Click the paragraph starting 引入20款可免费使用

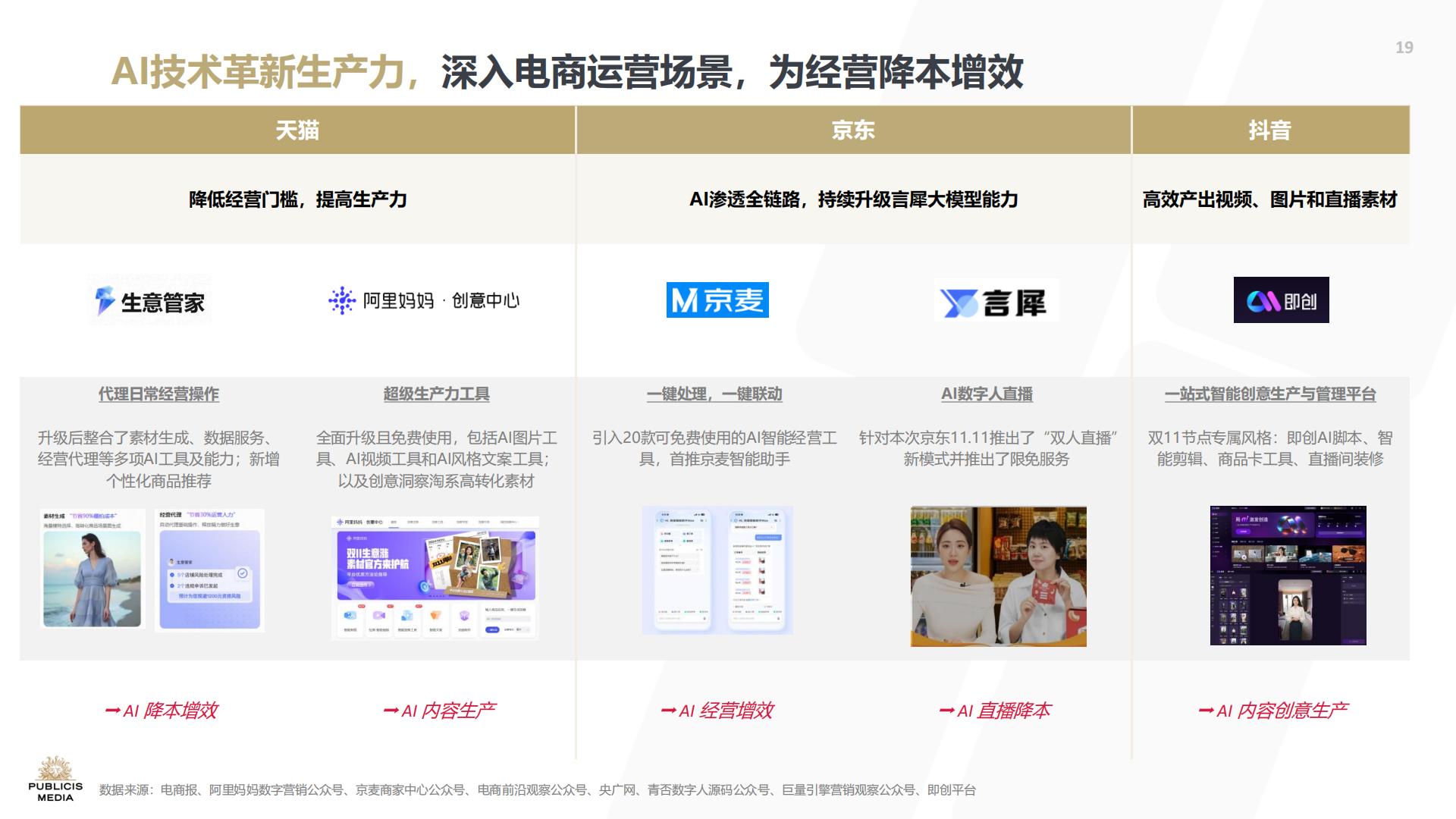(x=714, y=449)
